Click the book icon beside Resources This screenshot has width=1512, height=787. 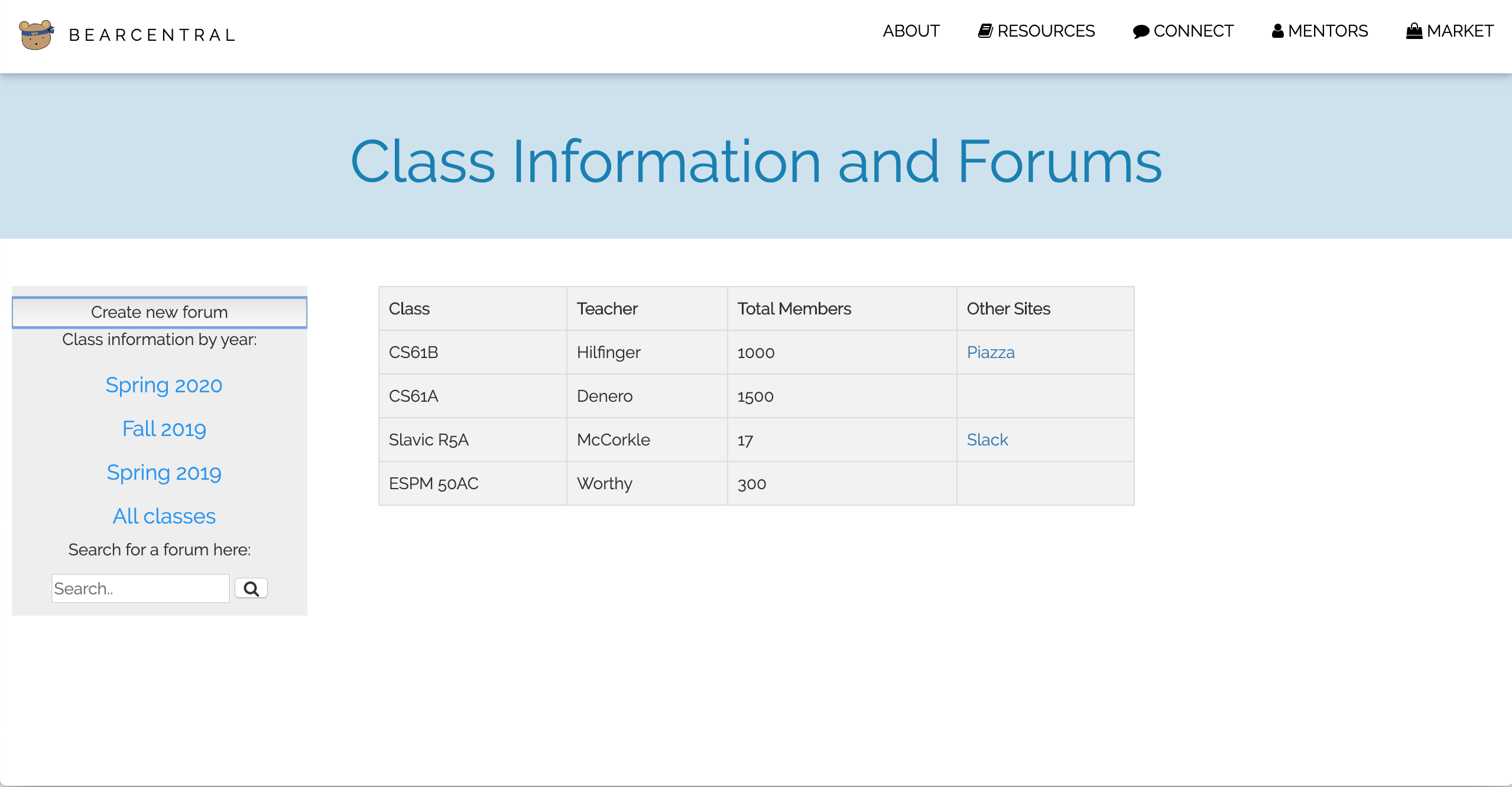(x=985, y=31)
